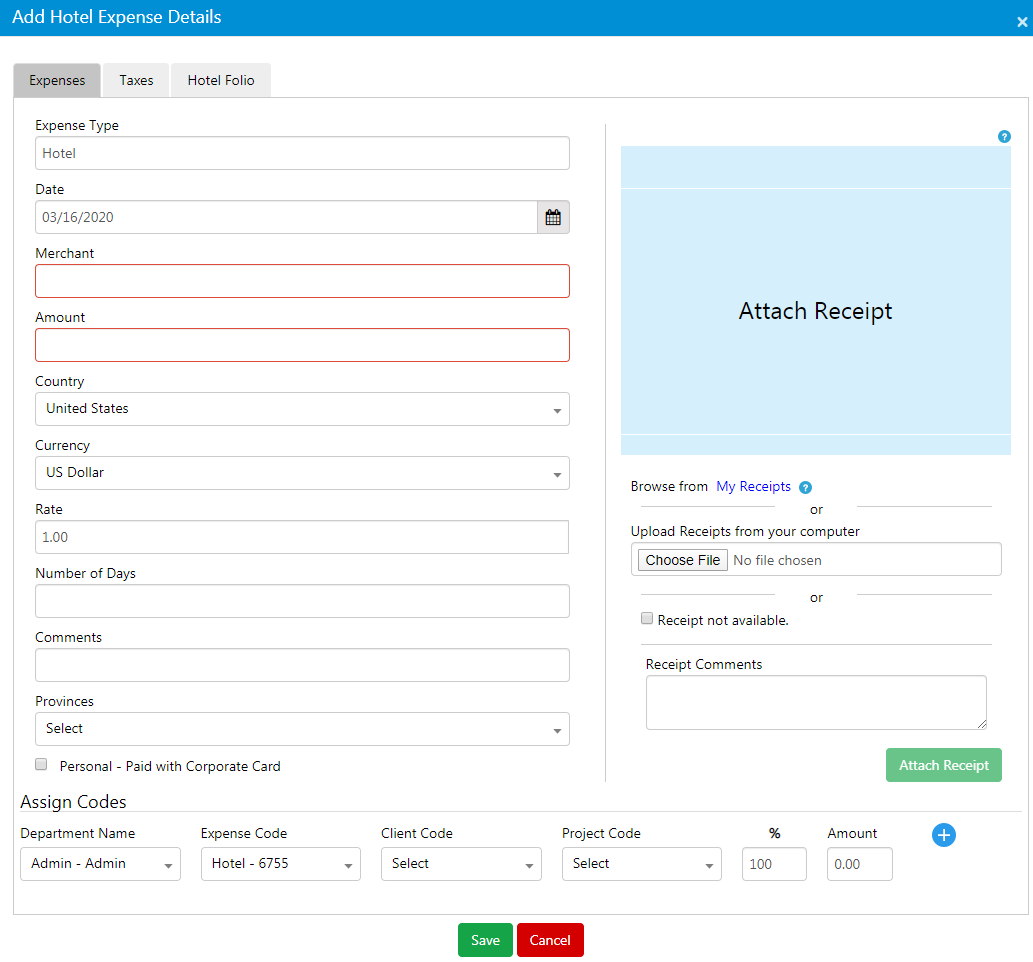Select the Expenses tab
The width and height of the screenshot is (1033, 962).
tap(57, 79)
